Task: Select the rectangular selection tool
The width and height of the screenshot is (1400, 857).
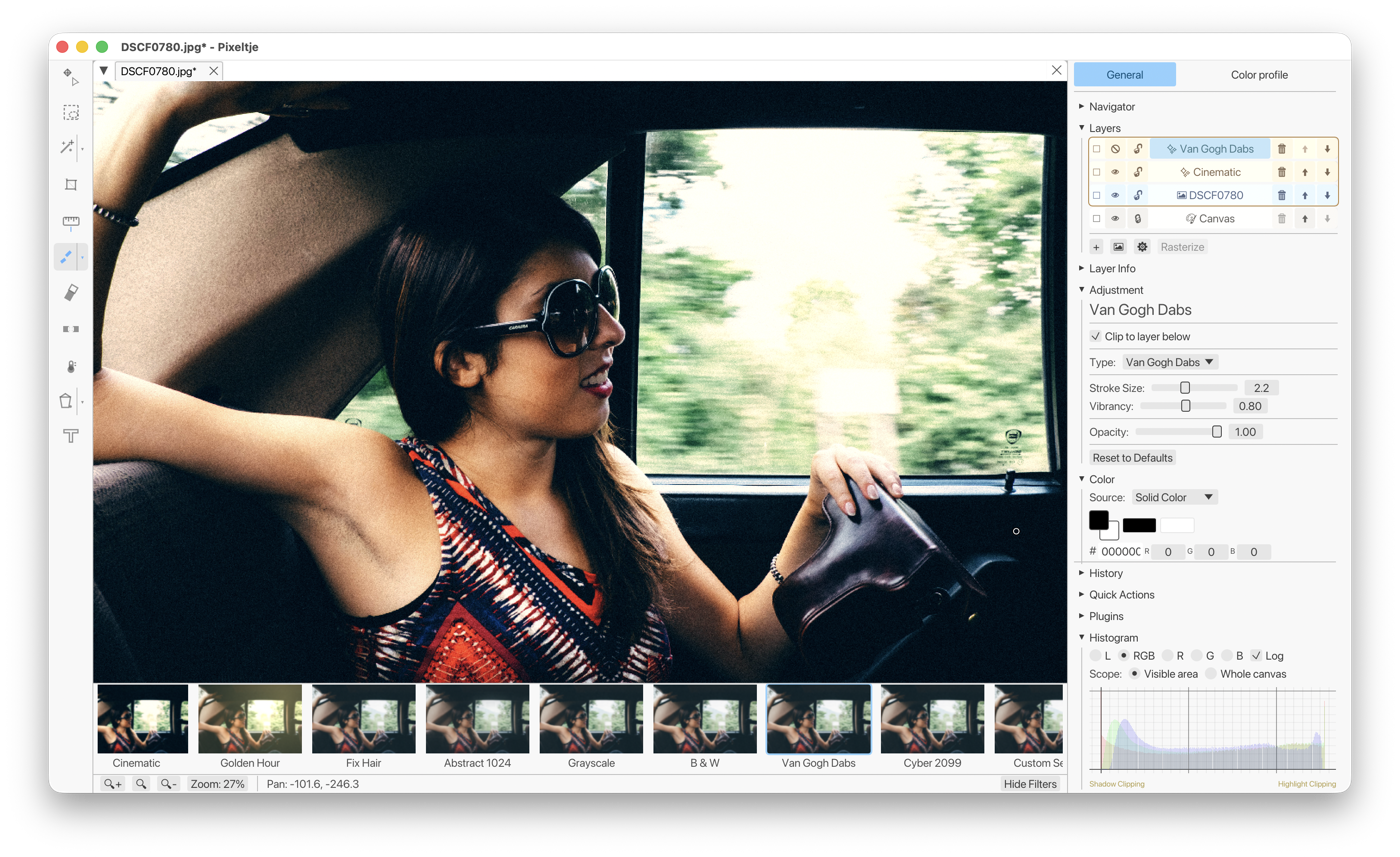Action: point(70,112)
